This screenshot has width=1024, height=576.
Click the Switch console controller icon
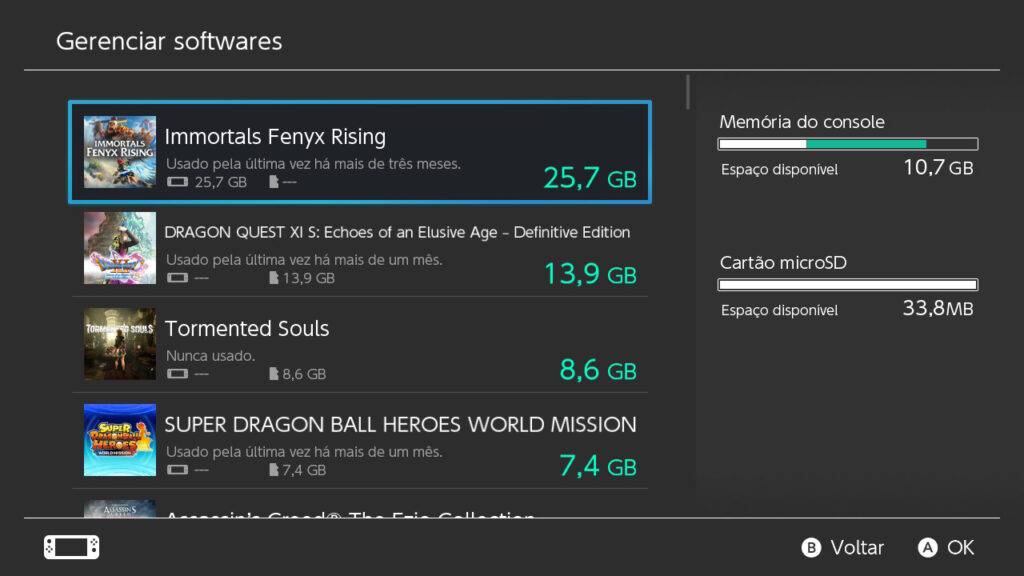tap(72, 547)
